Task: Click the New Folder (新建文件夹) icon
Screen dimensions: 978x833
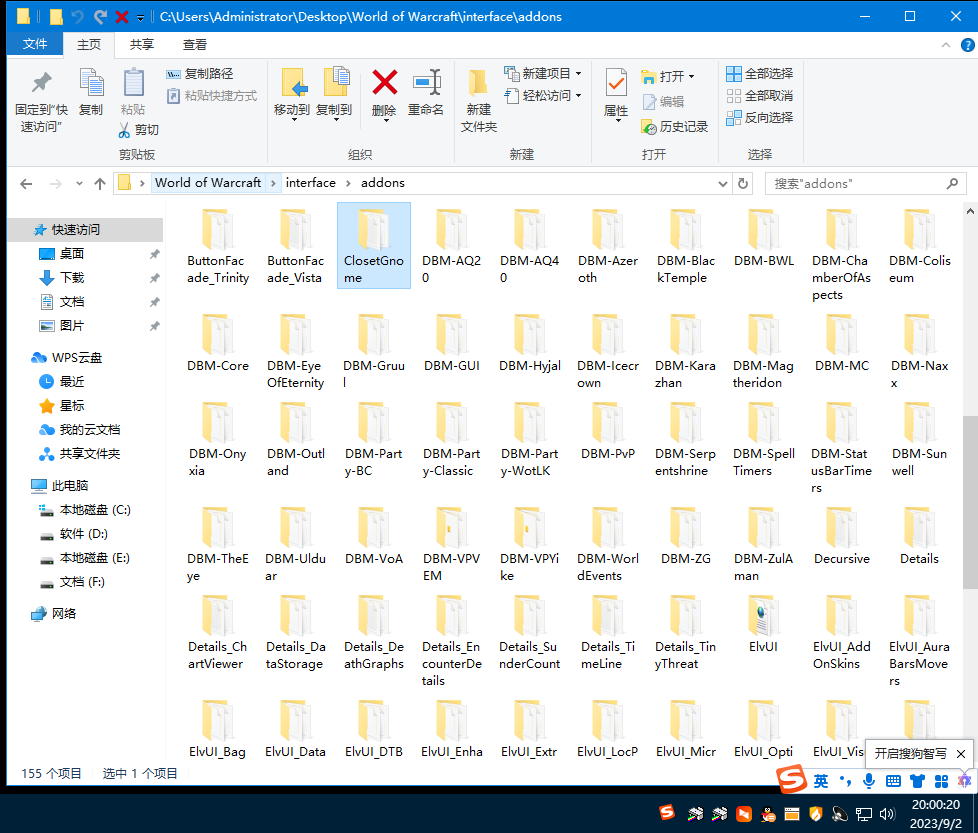Action: (478, 83)
